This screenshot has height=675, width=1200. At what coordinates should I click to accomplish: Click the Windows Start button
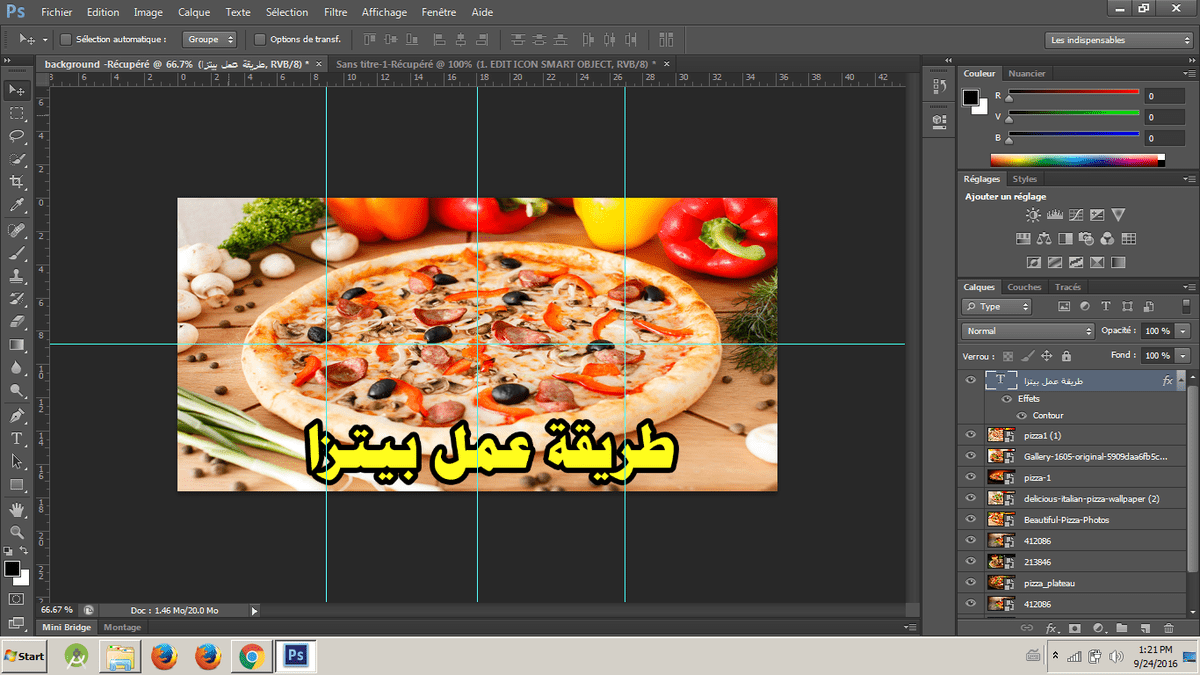point(24,656)
